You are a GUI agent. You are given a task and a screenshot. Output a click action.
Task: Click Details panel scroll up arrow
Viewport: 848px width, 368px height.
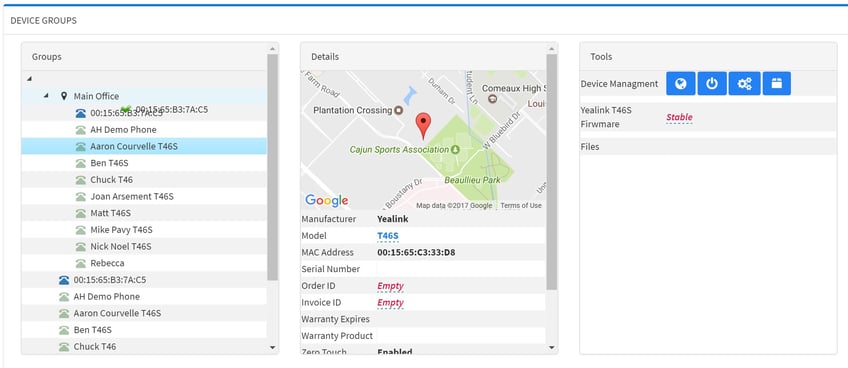552,49
